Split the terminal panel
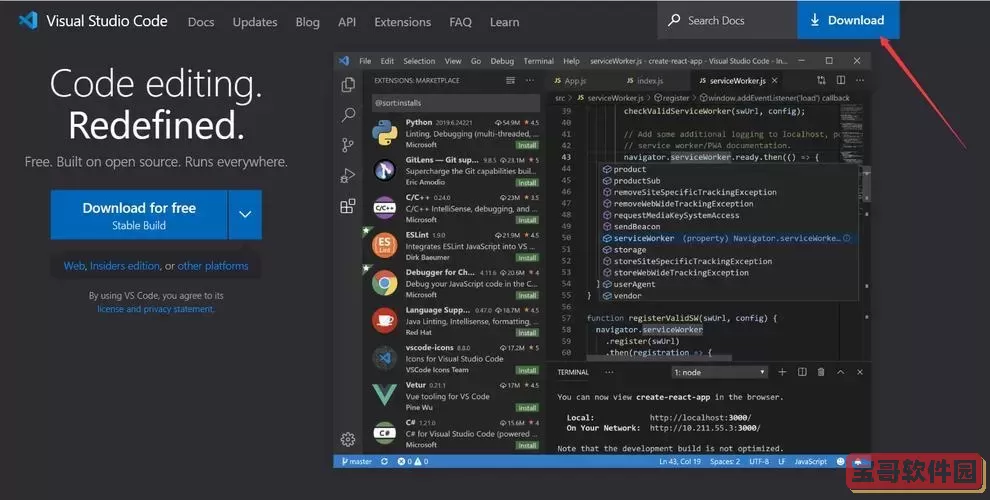This screenshot has height=500, width=990. pyautogui.click(x=802, y=372)
